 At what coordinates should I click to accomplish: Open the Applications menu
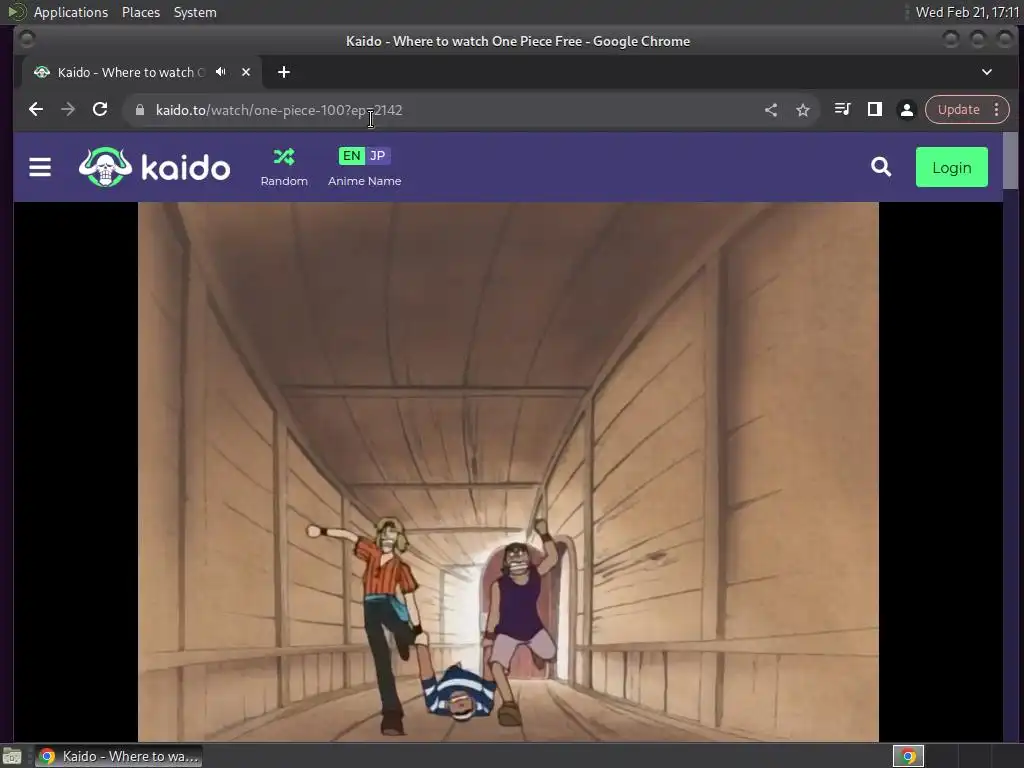pyautogui.click(x=71, y=12)
